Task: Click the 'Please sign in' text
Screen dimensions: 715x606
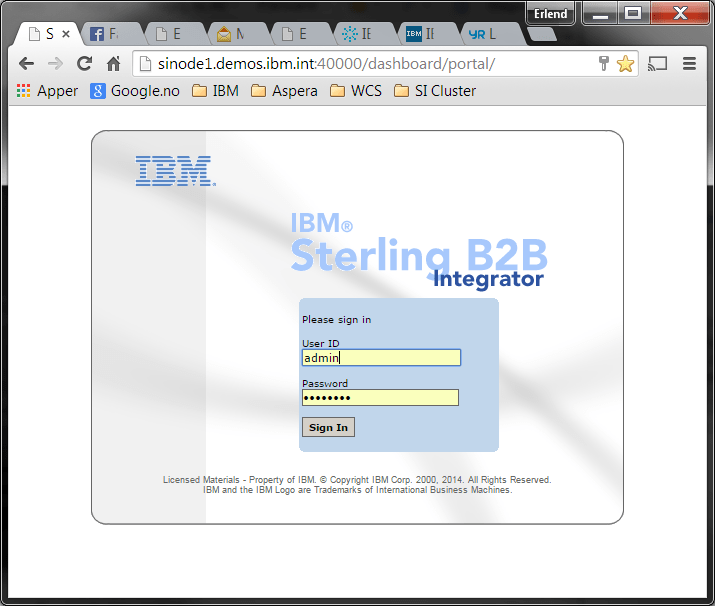Action: click(x=337, y=320)
